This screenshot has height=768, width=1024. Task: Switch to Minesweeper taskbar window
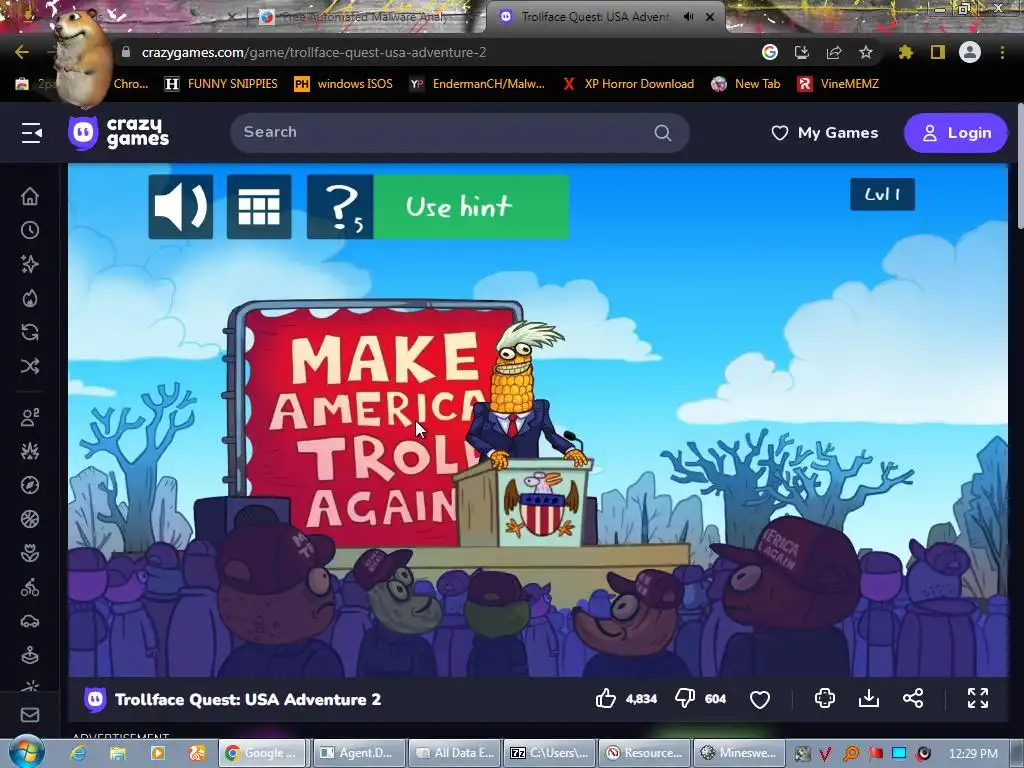tap(738, 753)
